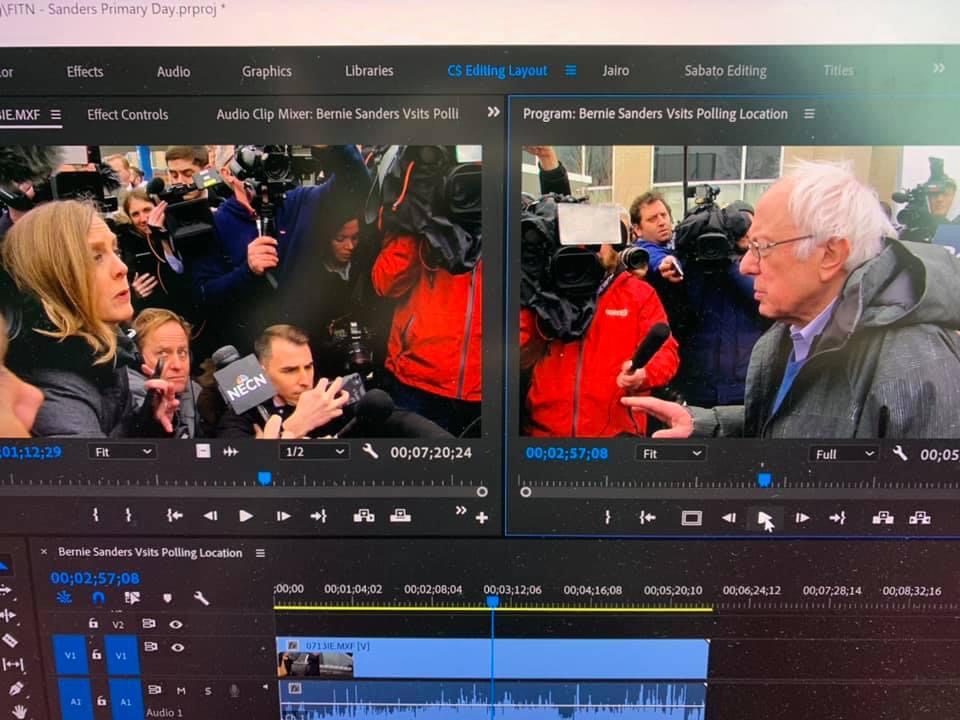Open the Program monitor panel menu
This screenshot has height=720, width=960.
809,114
